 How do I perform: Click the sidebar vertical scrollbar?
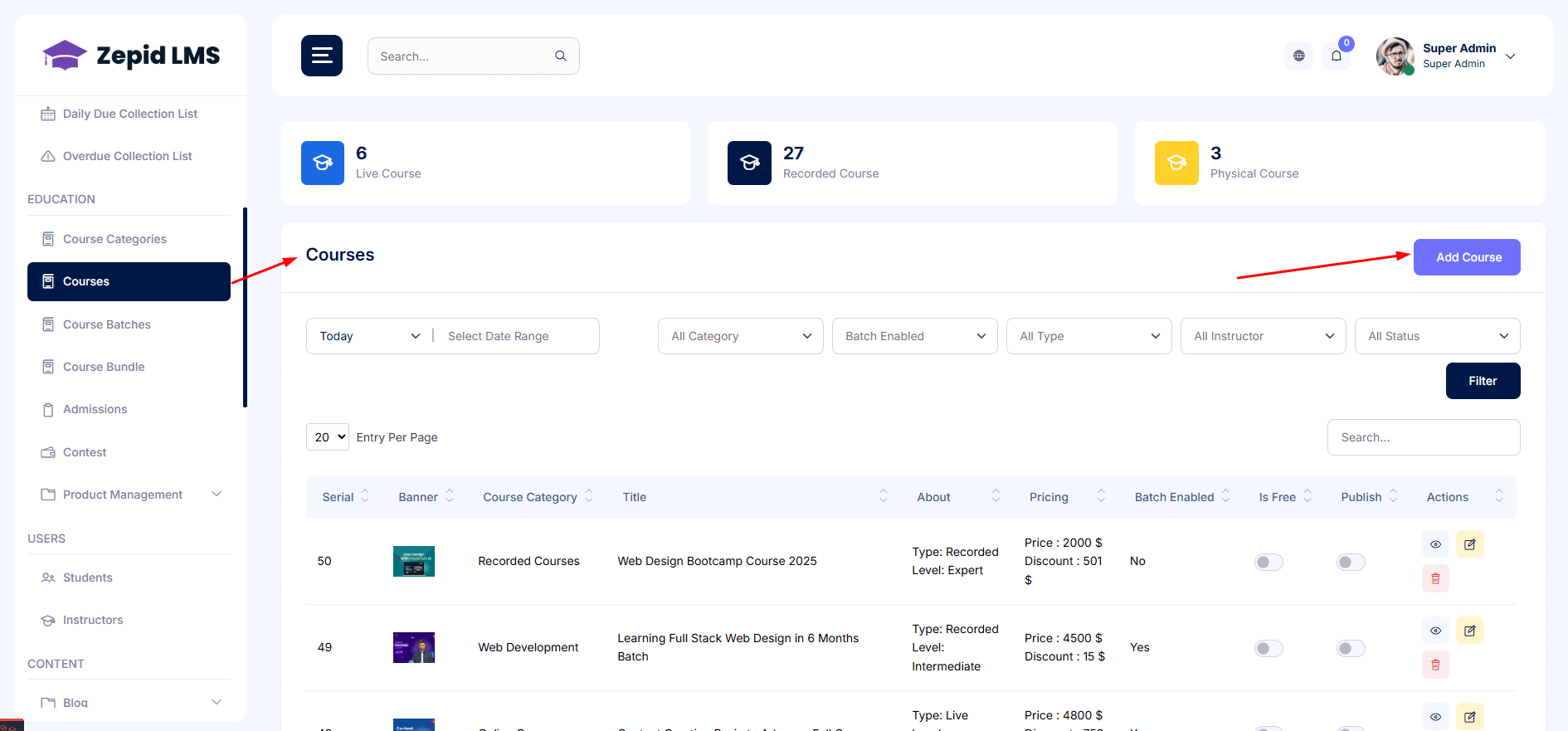[245, 307]
